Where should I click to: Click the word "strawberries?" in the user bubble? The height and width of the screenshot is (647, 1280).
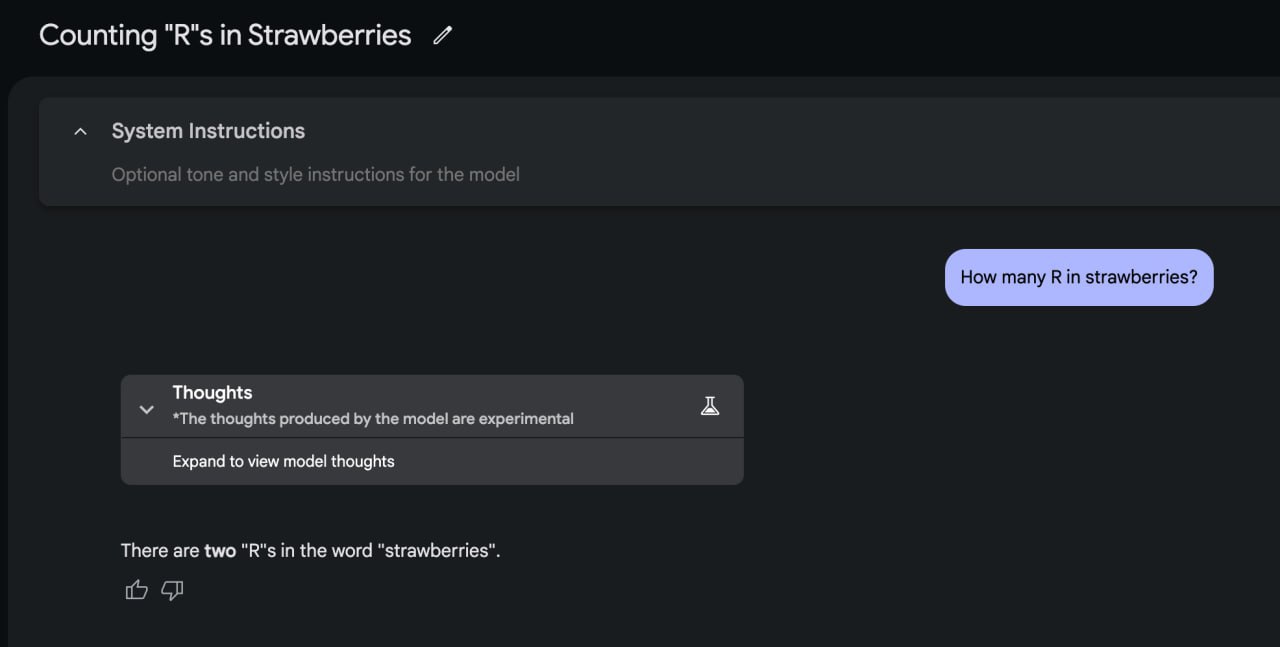[x=1141, y=277]
